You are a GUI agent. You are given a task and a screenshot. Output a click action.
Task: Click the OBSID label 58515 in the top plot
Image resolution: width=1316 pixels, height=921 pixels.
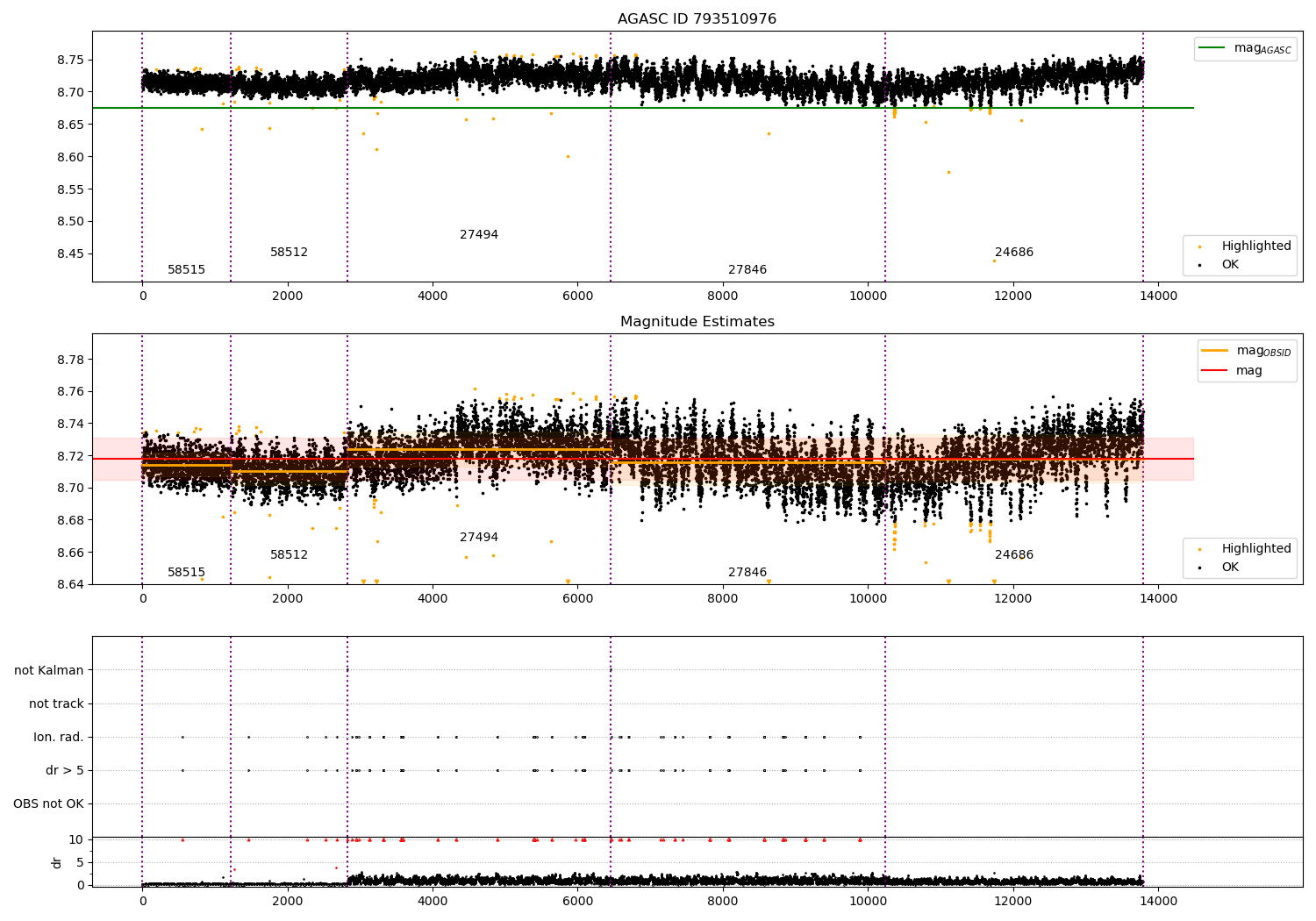click(x=186, y=270)
